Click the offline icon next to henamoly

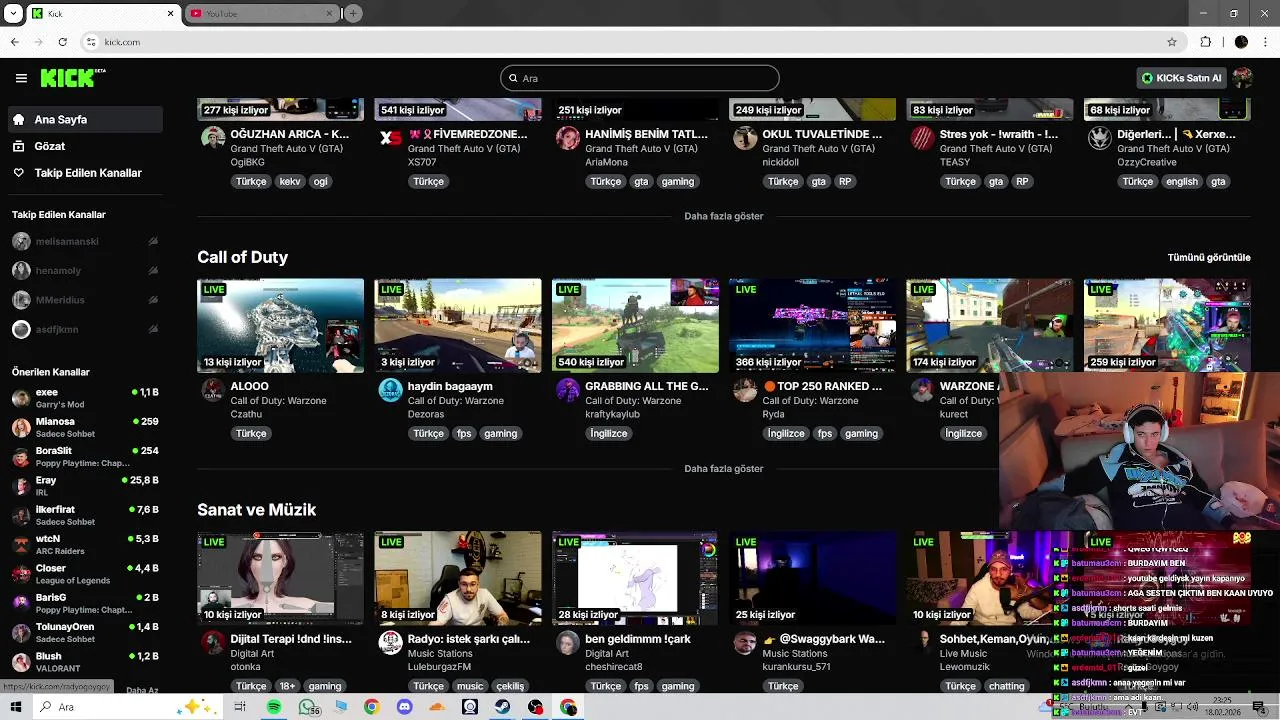click(x=153, y=271)
